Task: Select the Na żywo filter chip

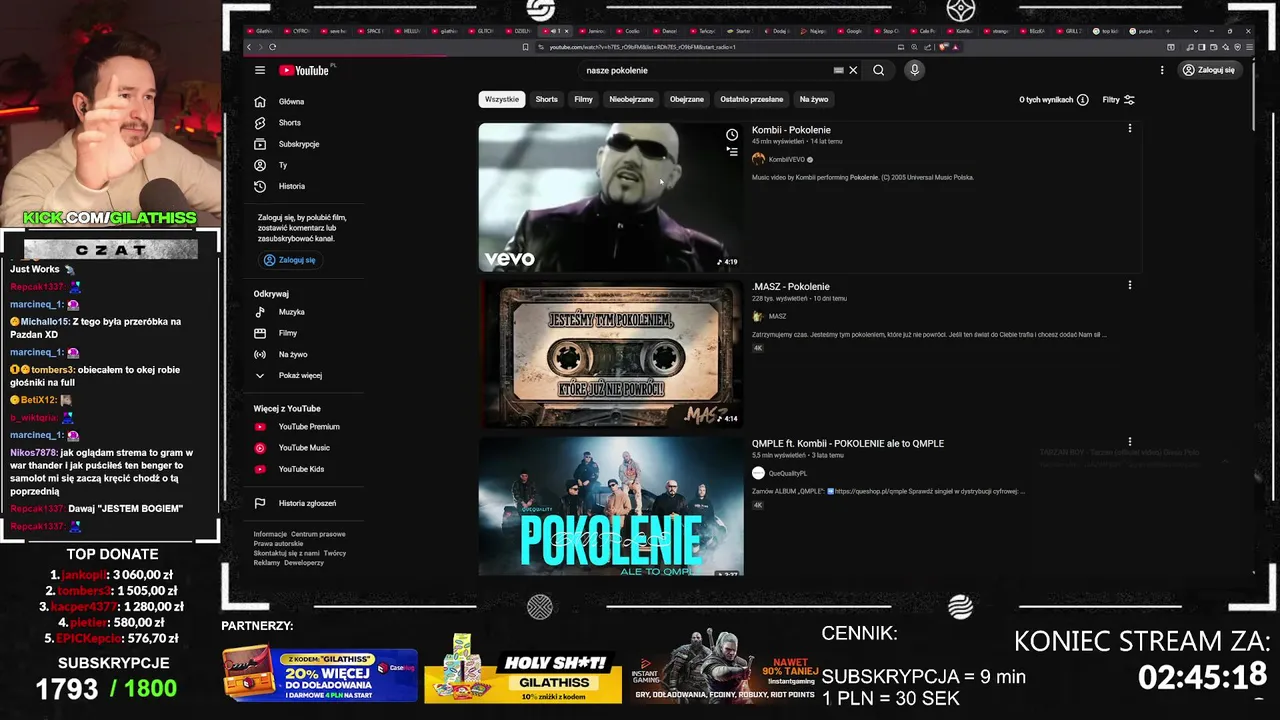Action: click(813, 99)
